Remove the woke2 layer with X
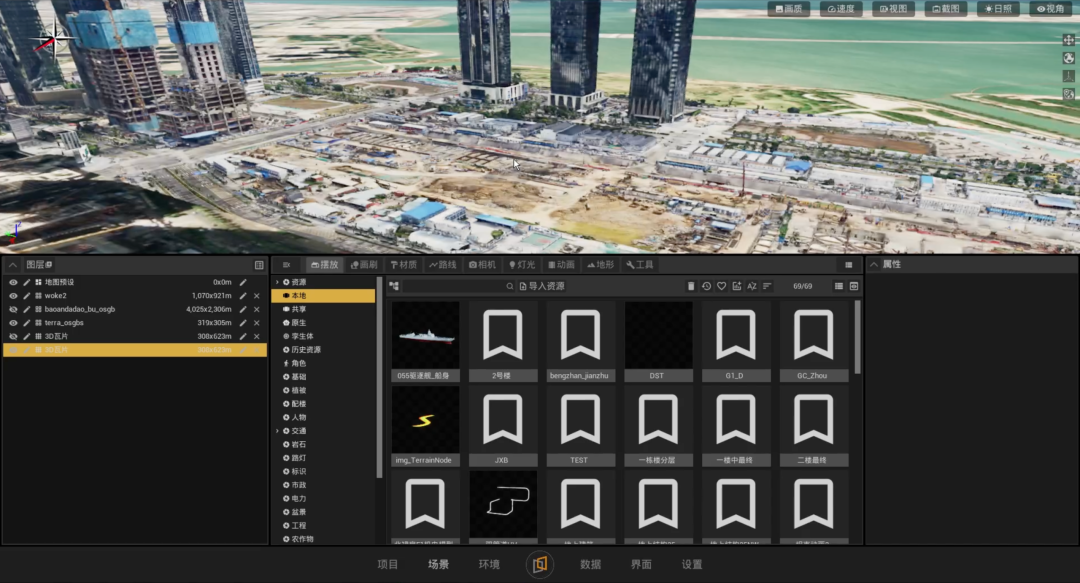Viewport: 1080px width, 583px height. click(256, 296)
